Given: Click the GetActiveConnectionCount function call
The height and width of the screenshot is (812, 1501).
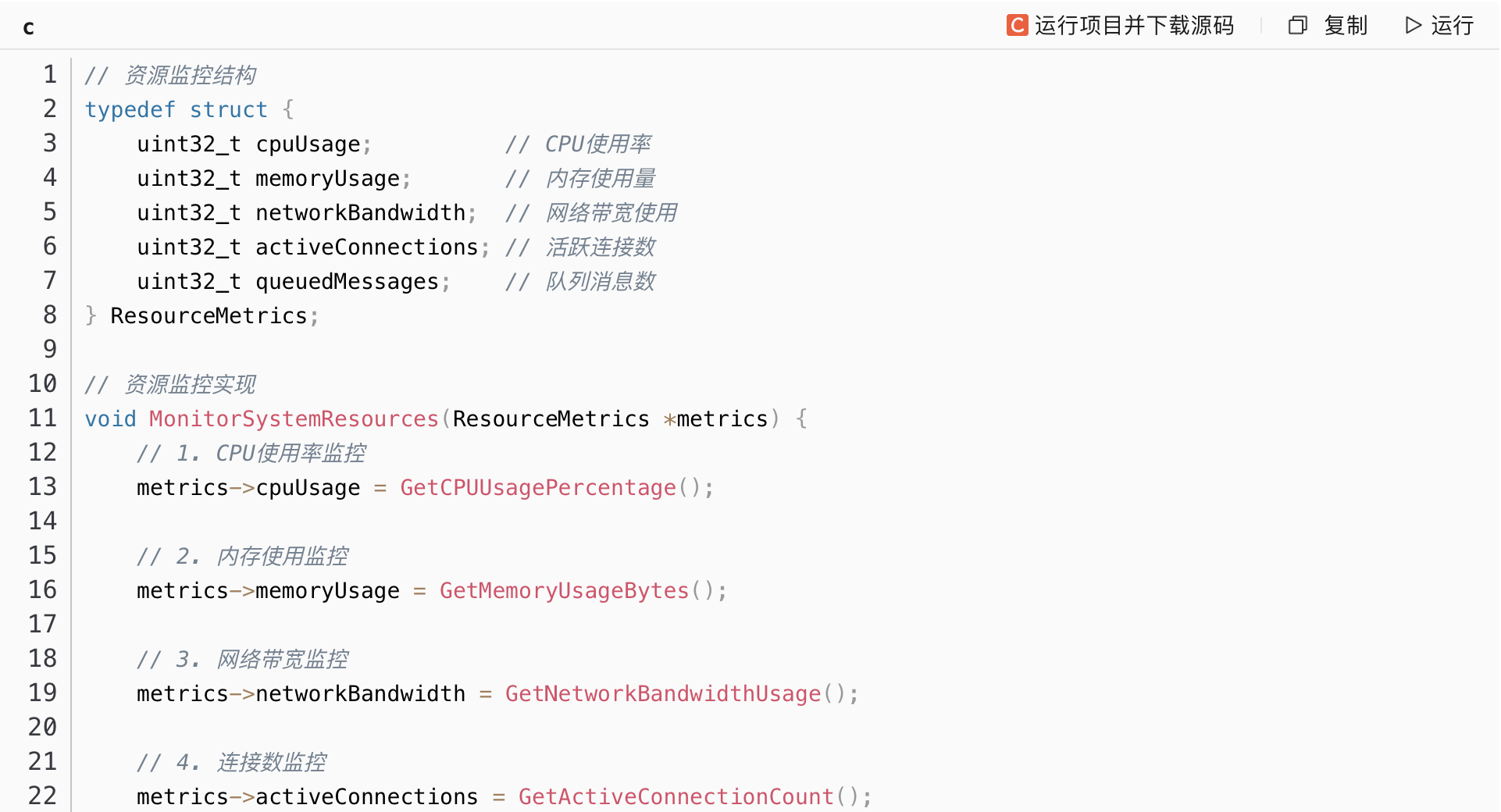Looking at the screenshot, I should [x=676, y=796].
